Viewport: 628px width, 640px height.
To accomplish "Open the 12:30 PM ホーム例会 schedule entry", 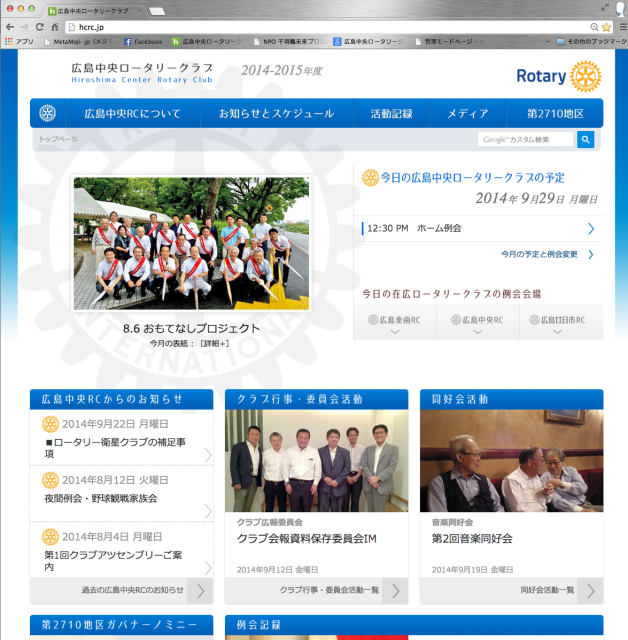I will coord(478,229).
